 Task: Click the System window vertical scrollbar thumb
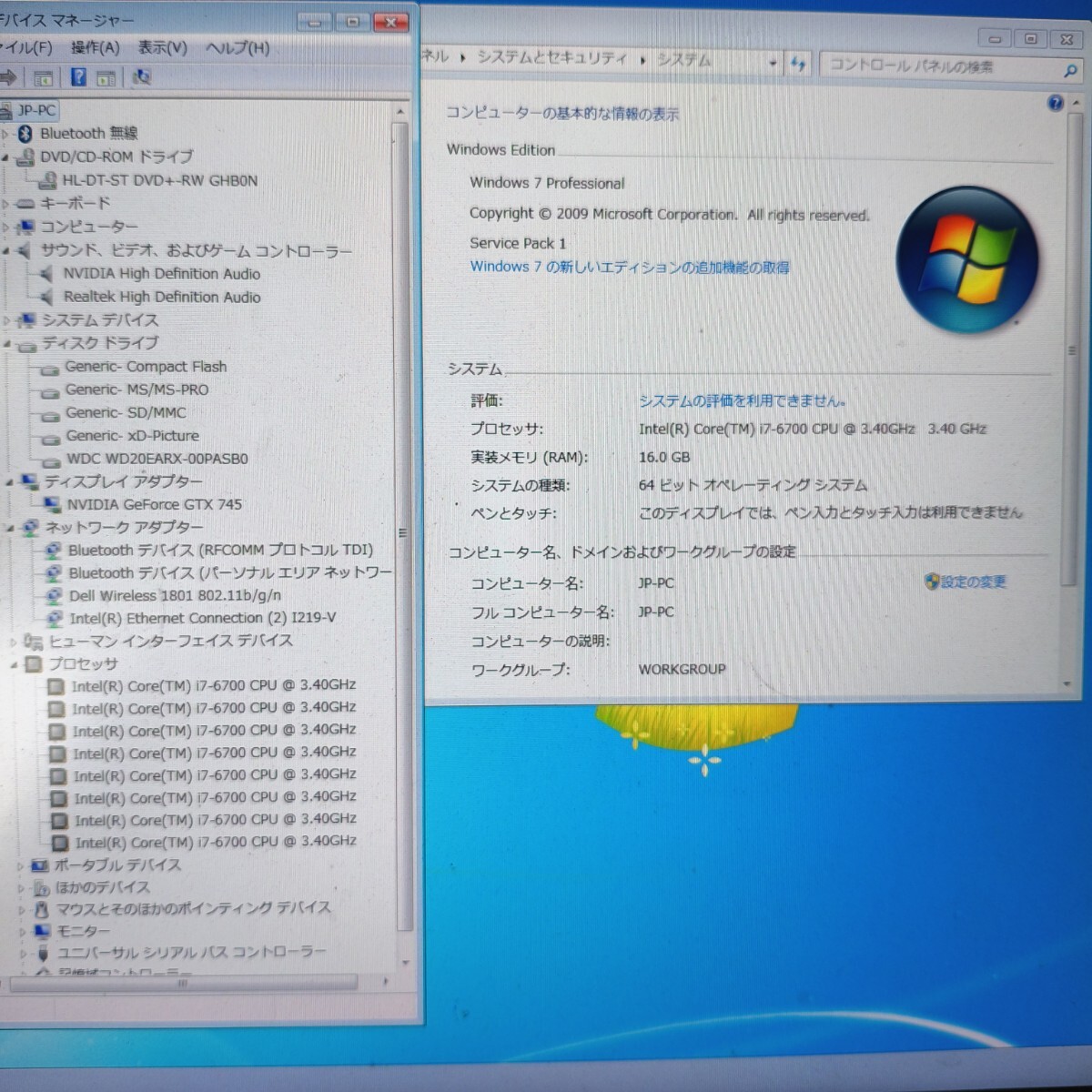point(1071,350)
